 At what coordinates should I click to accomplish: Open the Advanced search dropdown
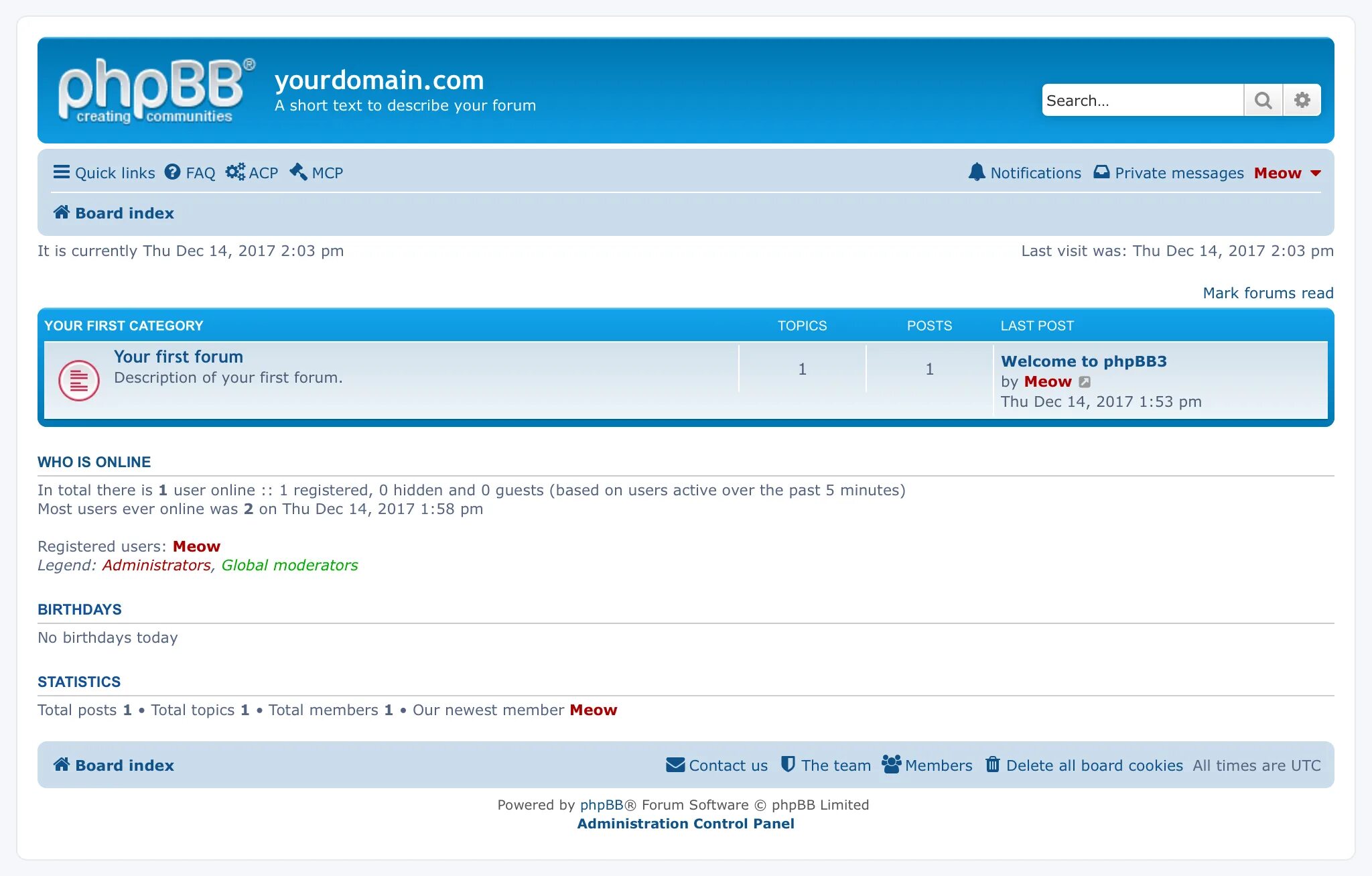pyautogui.click(x=1302, y=100)
